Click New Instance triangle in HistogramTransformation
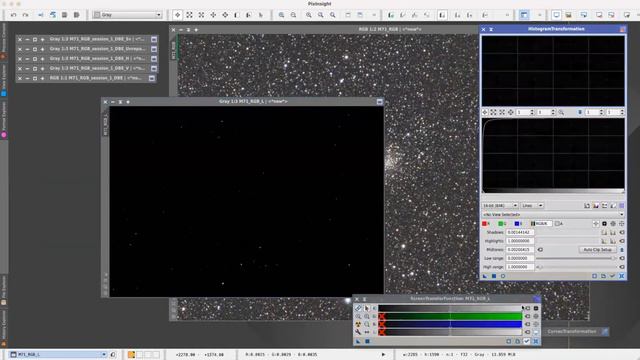Screen dimensions: 640x360 485,276
